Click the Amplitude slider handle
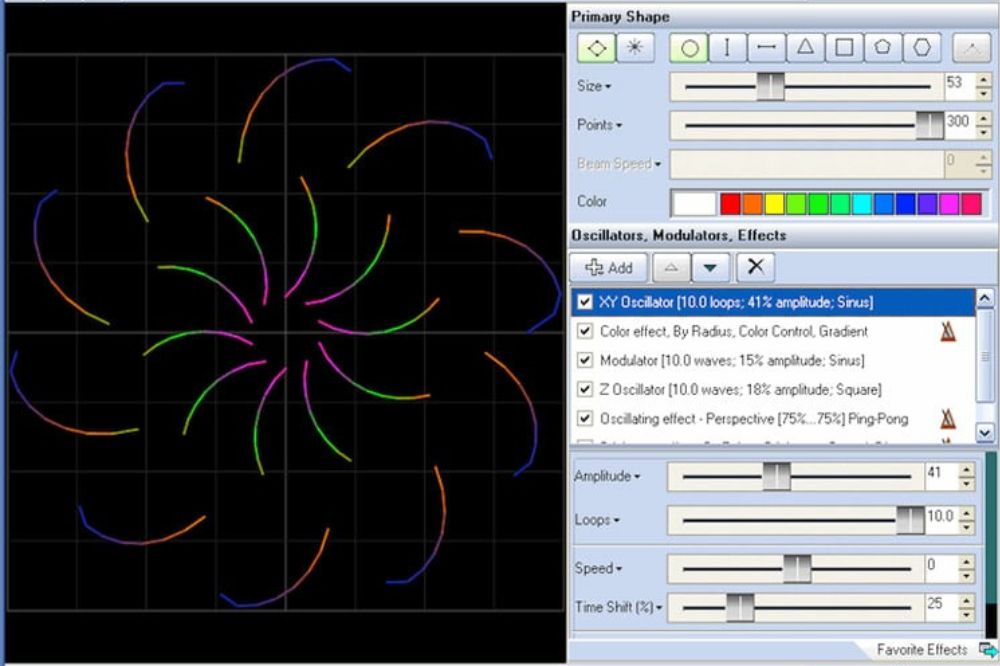Viewport: 1000px width, 666px height. coord(777,477)
